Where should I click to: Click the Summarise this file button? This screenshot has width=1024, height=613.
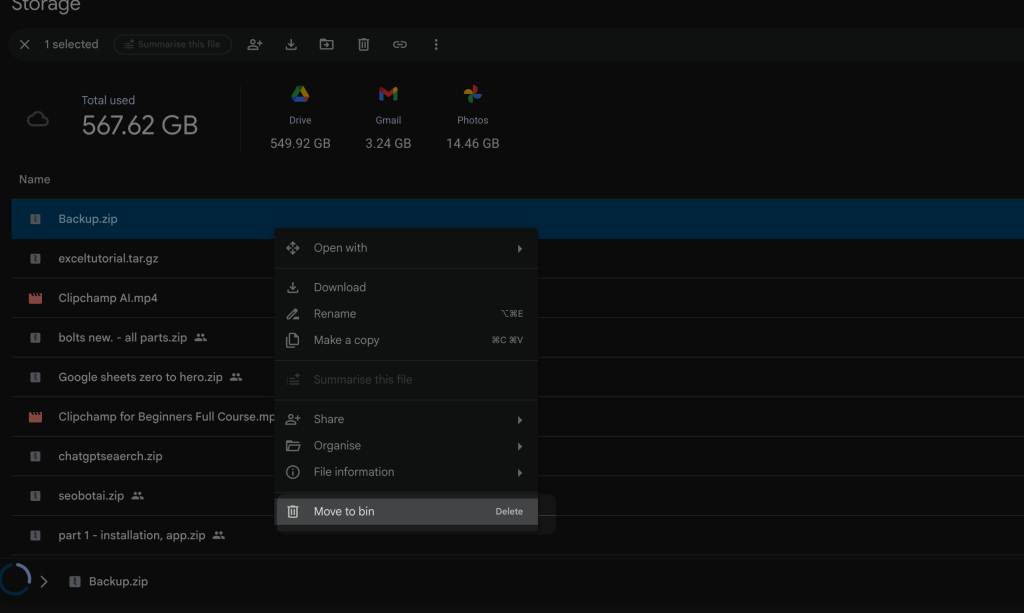pos(172,44)
